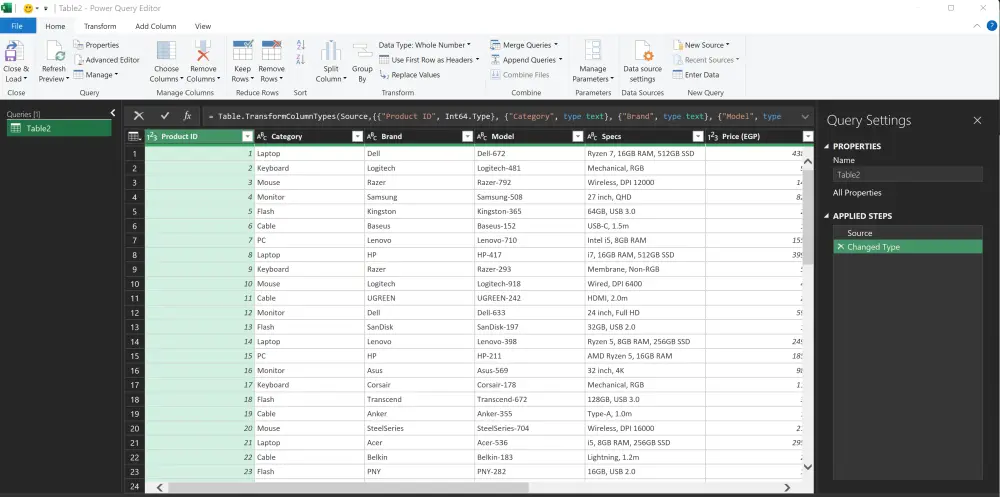Click the help question mark icon
The width and height of the screenshot is (1000, 497).
991,26
